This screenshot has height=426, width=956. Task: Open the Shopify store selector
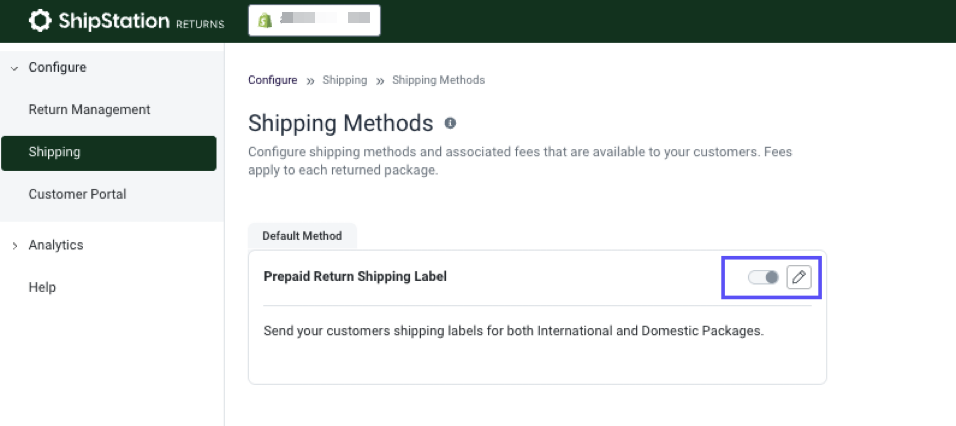pyautogui.click(x=314, y=20)
